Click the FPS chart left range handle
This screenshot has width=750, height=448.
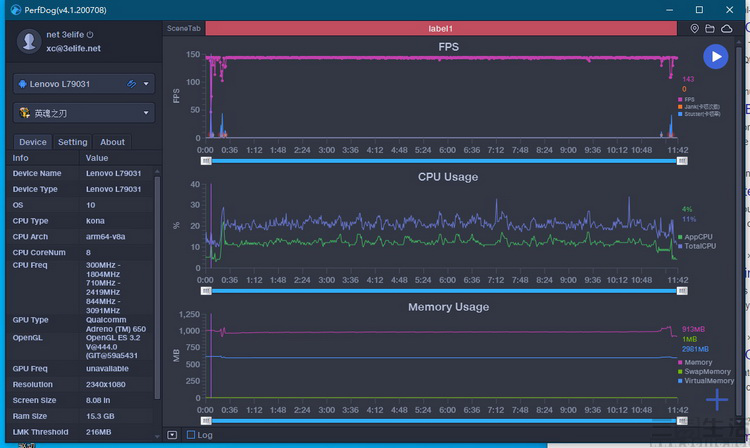tap(206, 161)
